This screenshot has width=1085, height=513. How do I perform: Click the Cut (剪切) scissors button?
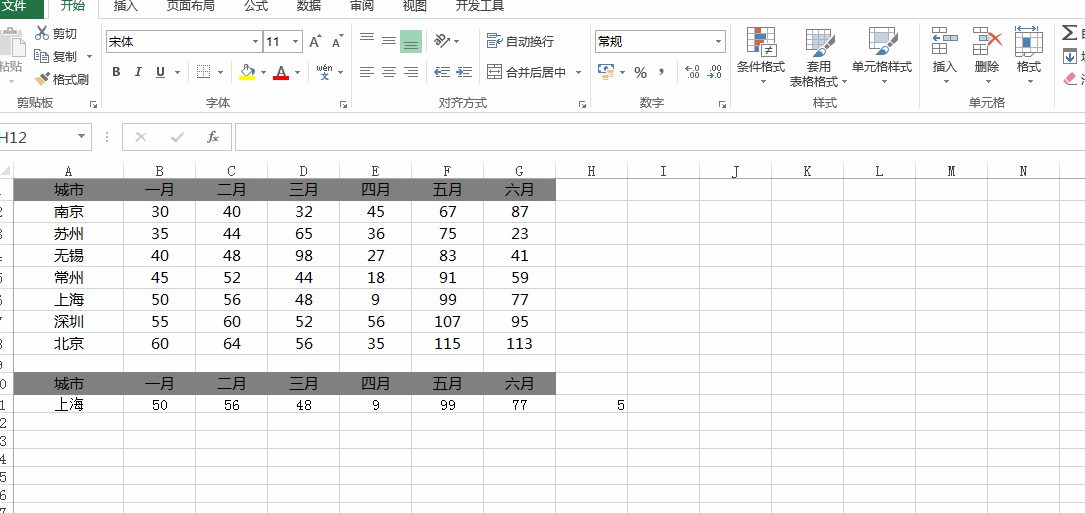[x=56, y=34]
